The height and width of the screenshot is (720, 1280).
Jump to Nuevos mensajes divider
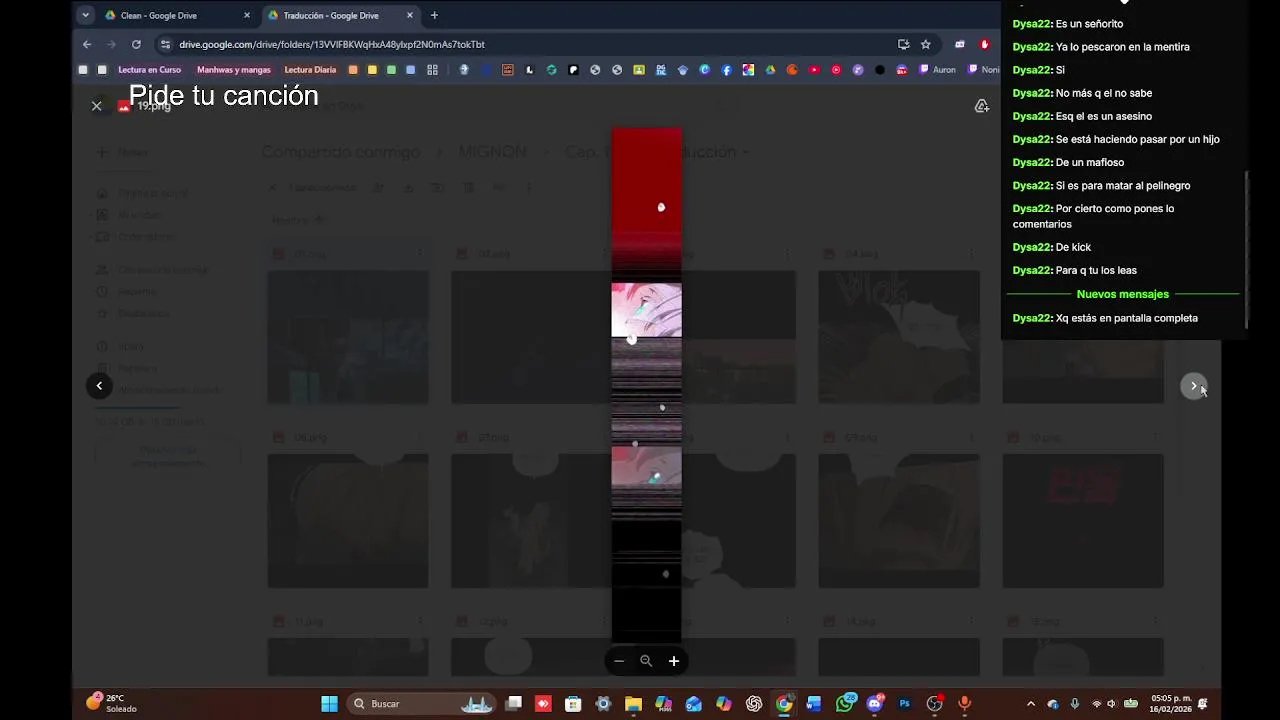1122,294
